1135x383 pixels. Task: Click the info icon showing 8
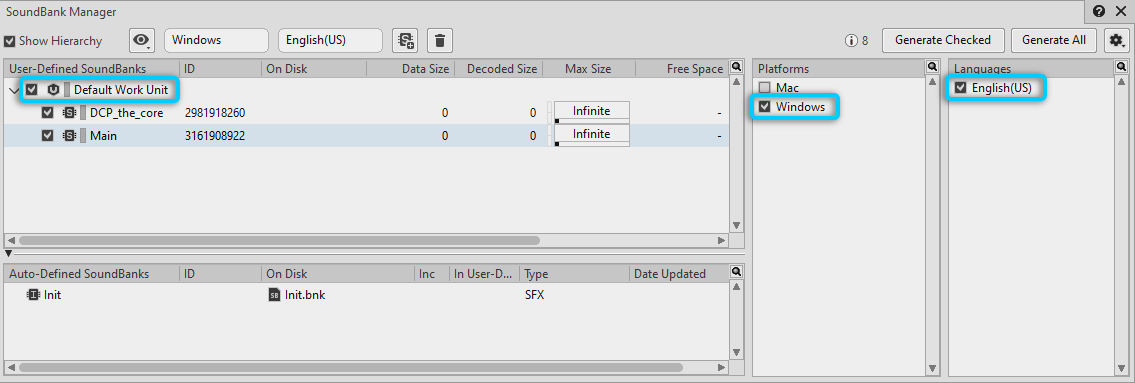click(x=851, y=41)
